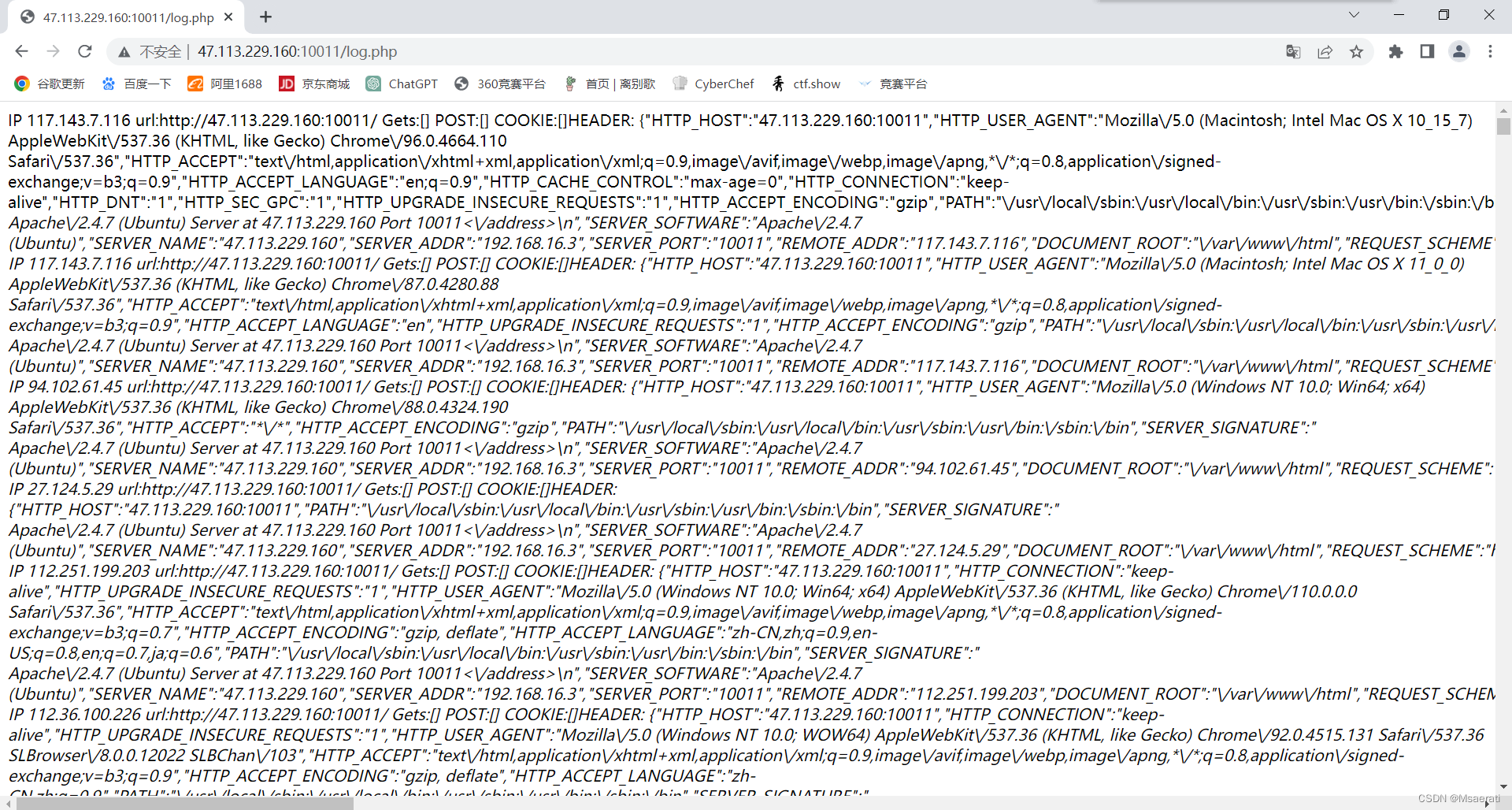
Task: Restore down the Chrome window
Action: pyautogui.click(x=1443, y=15)
